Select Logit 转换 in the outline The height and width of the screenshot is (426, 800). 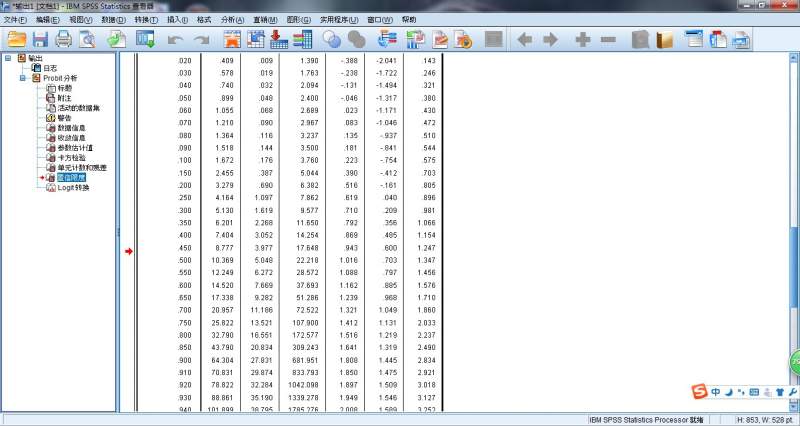coord(73,188)
